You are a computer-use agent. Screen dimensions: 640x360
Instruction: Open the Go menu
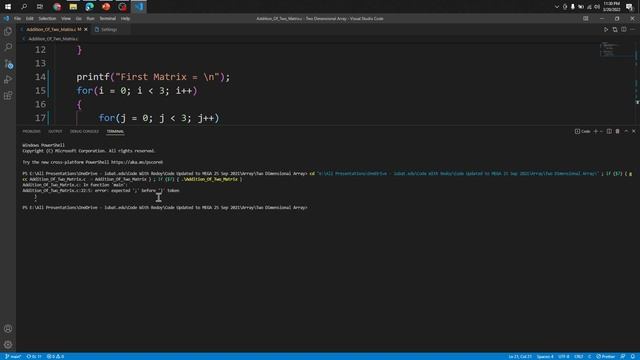coord(78,18)
